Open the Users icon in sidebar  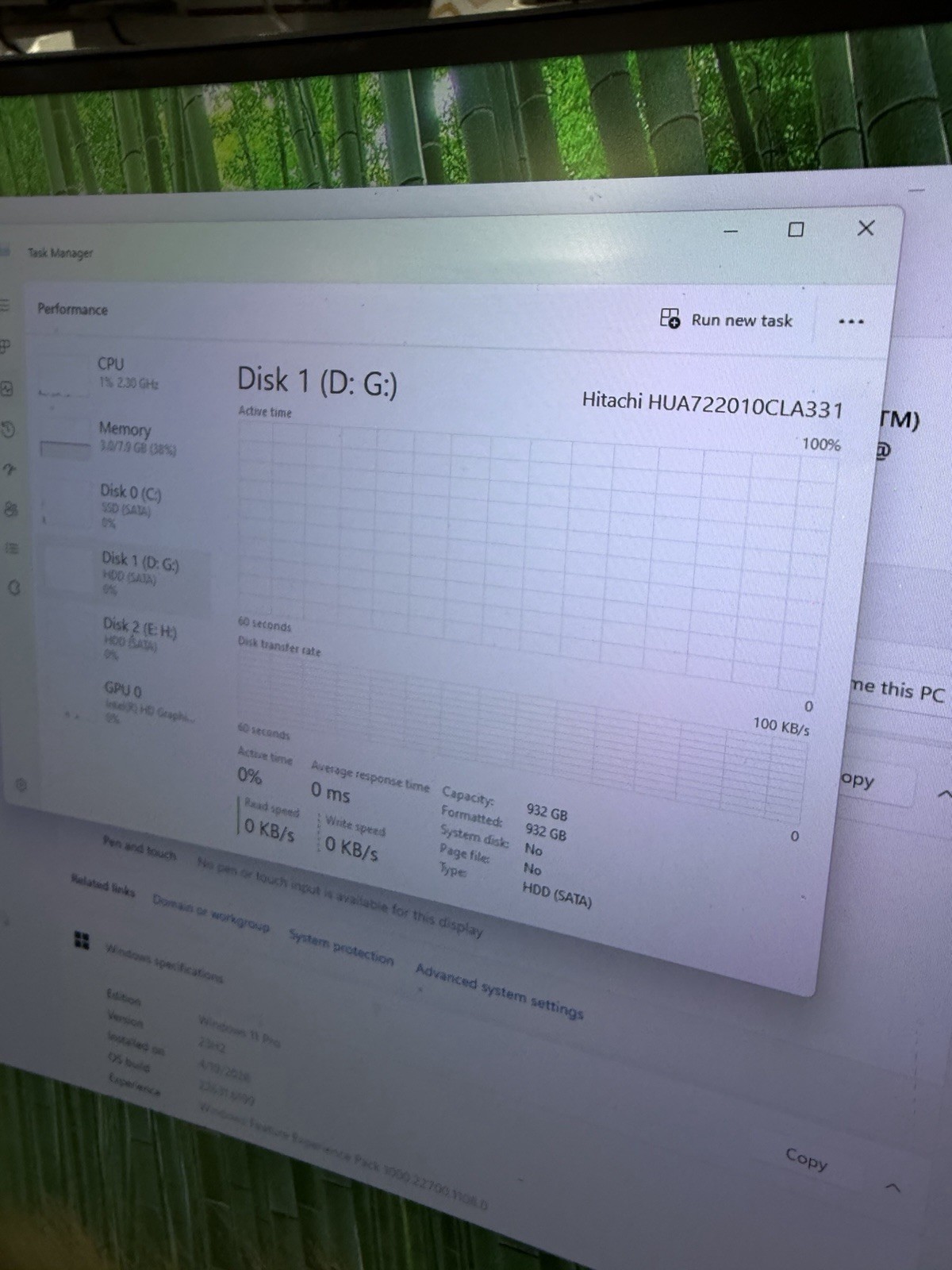[x=11, y=509]
